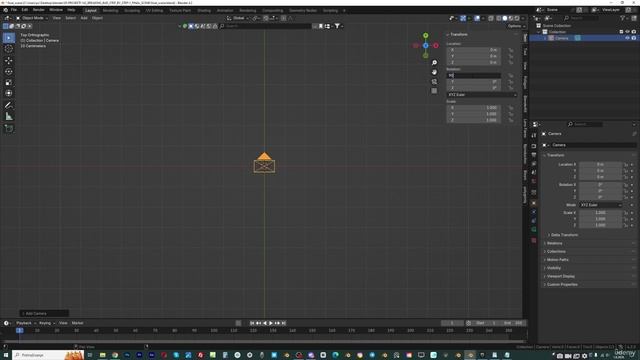
Task: Enable solid viewport shading mode
Action: (x=505, y=18)
